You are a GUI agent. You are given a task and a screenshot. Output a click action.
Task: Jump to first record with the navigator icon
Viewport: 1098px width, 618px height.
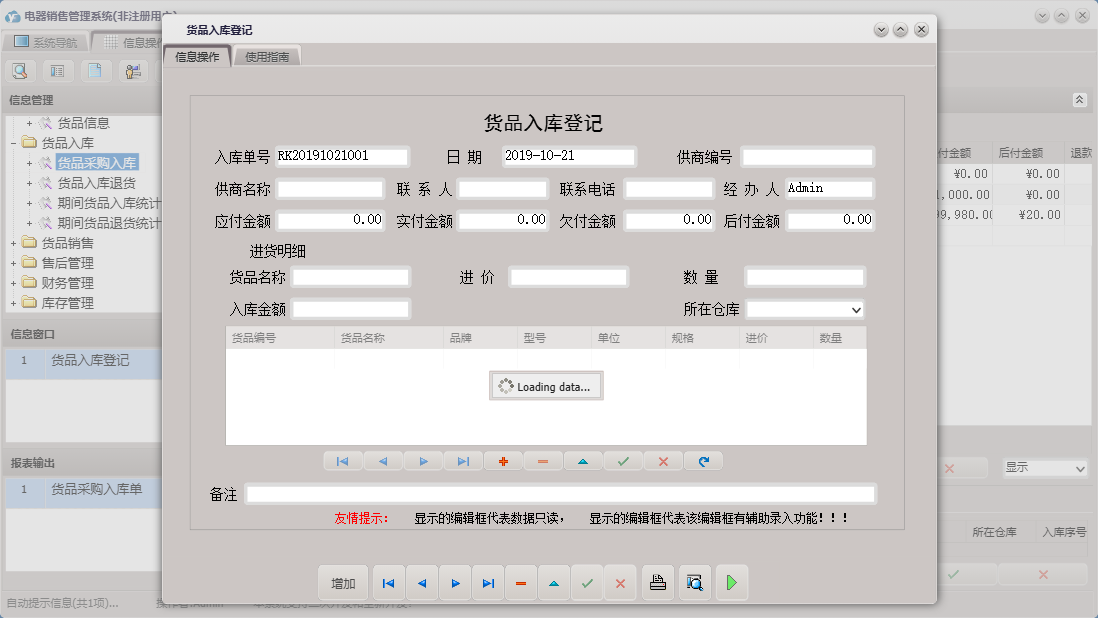click(x=344, y=461)
